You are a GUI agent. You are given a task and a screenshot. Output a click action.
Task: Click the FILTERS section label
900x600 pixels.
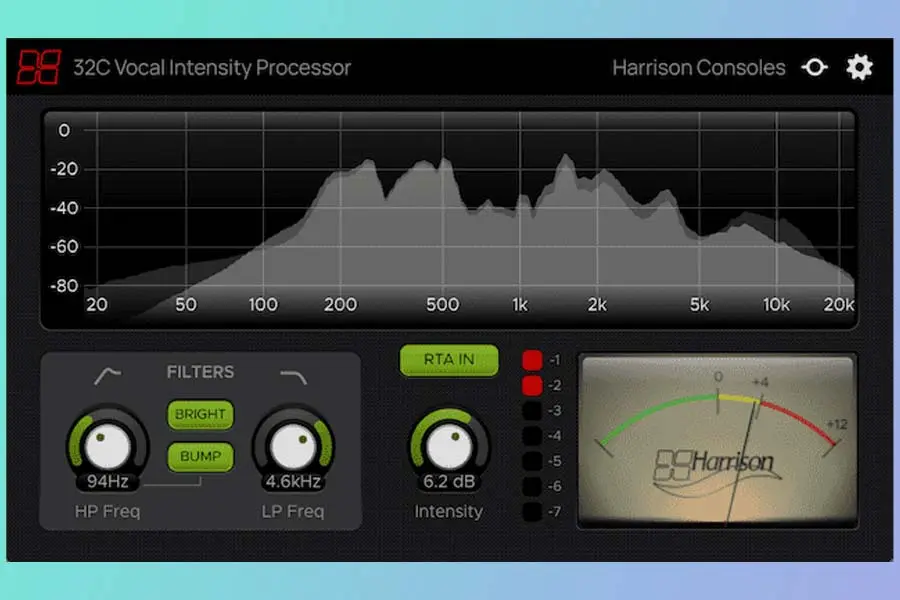click(x=200, y=372)
